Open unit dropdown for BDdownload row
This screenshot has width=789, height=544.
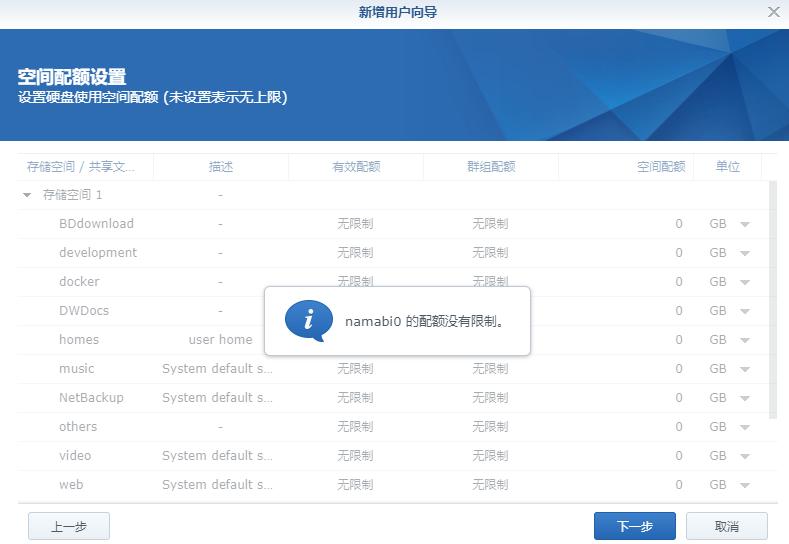click(745, 224)
